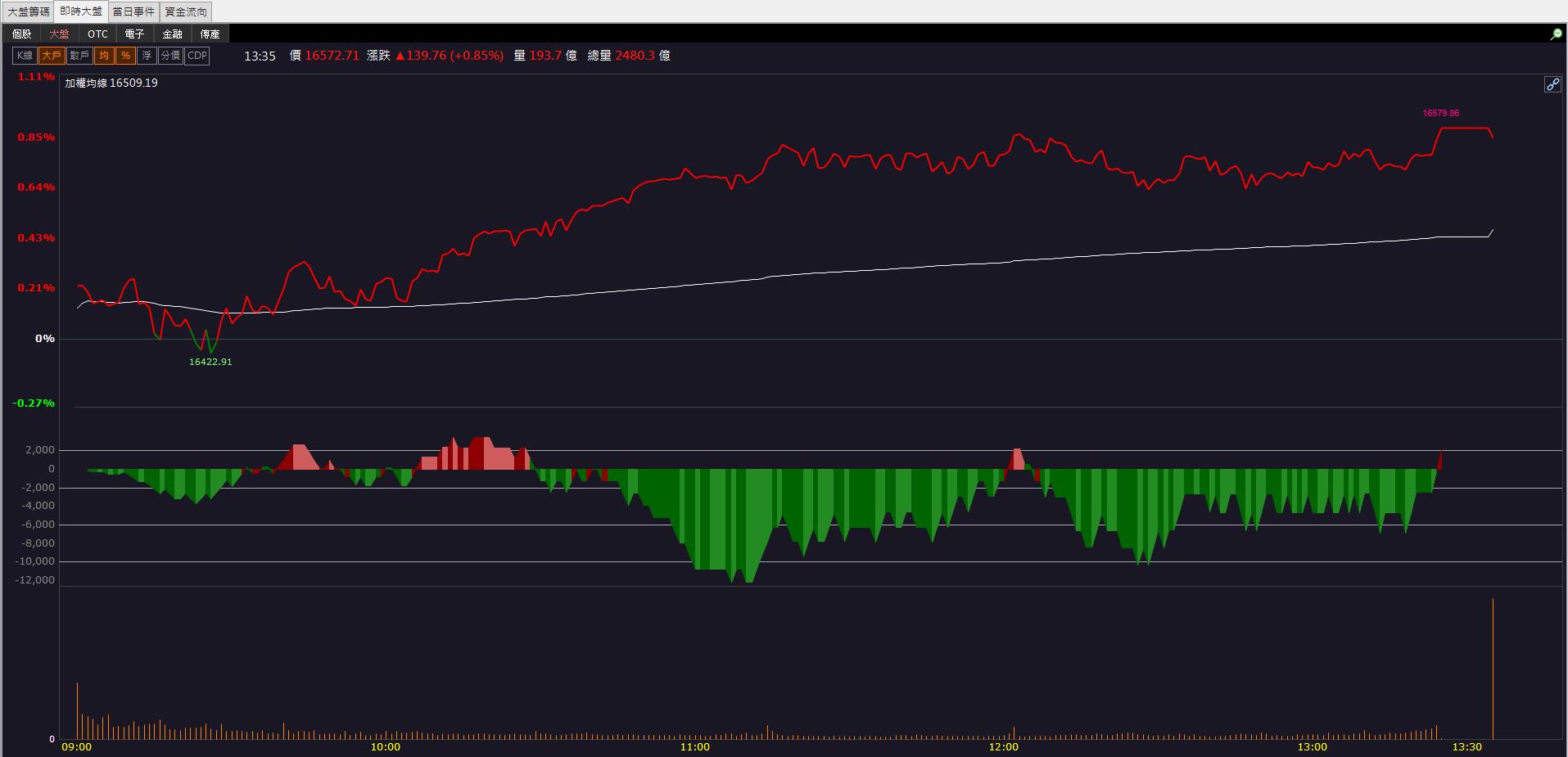This screenshot has height=757, width=1568.
Task: Open the 大盤籌碼 tab
Action: (x=29, y=11)
